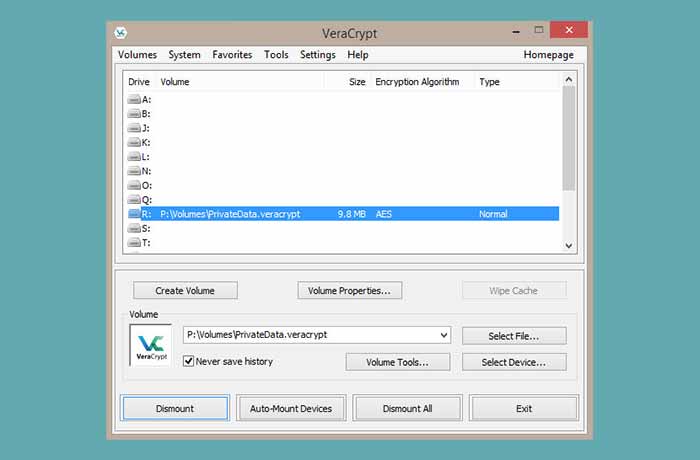The image size is (700, 460).
Task: Select drive S: icon in list
Action: pyautogui.click(x=134, y=228)
